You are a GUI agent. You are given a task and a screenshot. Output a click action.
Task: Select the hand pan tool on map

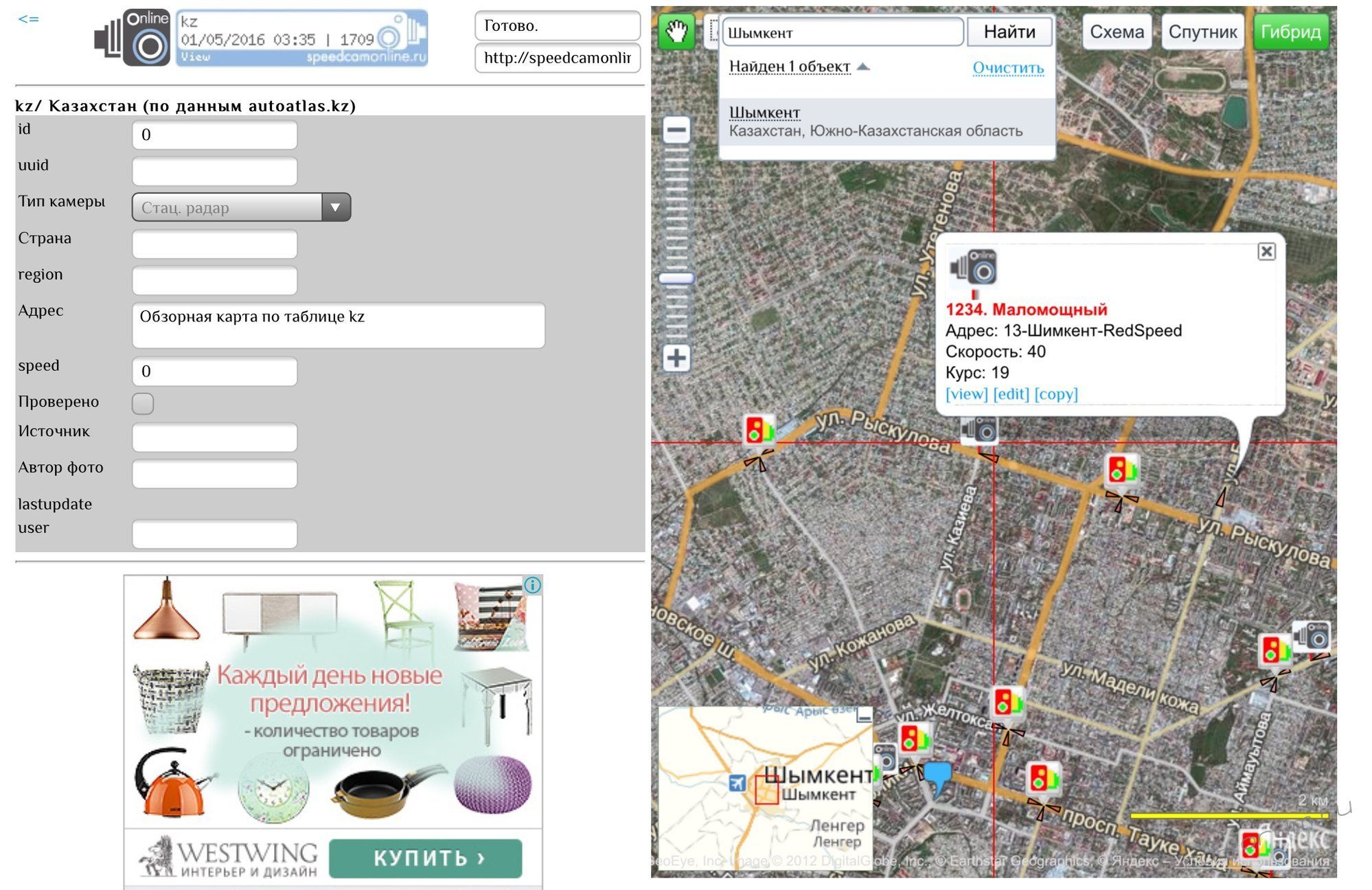coord(676,32)
